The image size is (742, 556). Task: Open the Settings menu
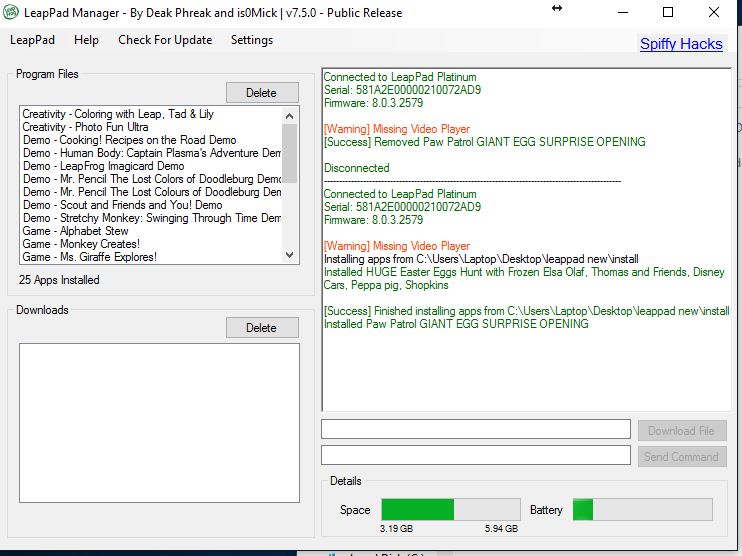[251, 40]
